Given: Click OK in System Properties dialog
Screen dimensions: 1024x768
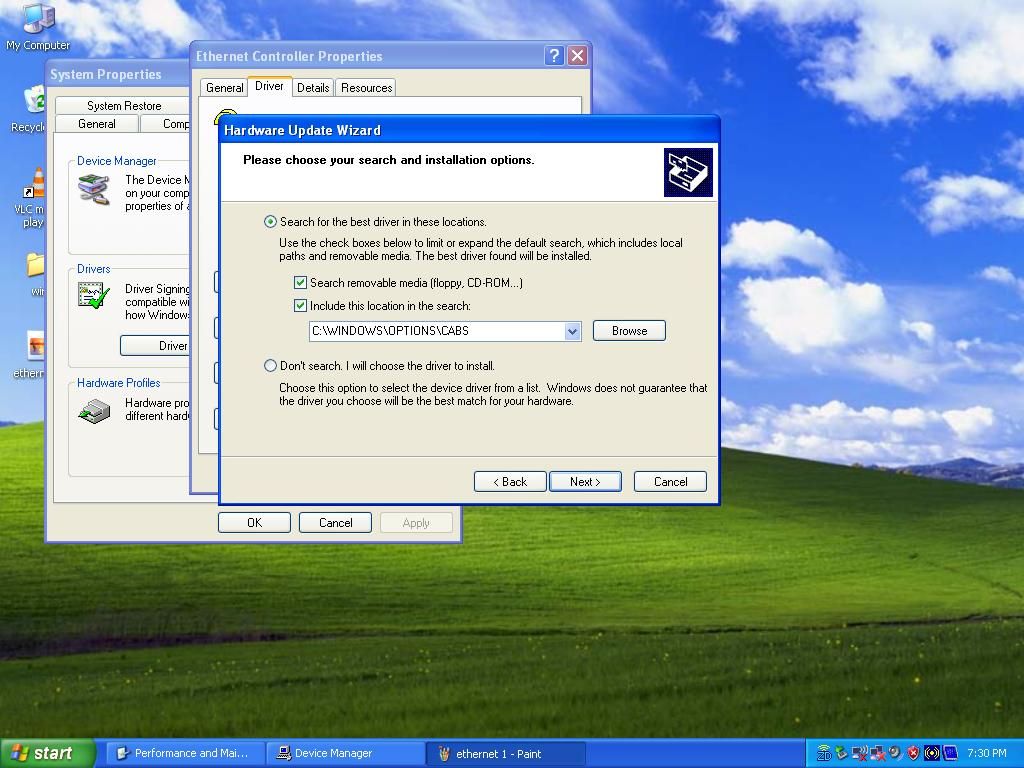Looking at the screenshot, I should tap(254, 522).
